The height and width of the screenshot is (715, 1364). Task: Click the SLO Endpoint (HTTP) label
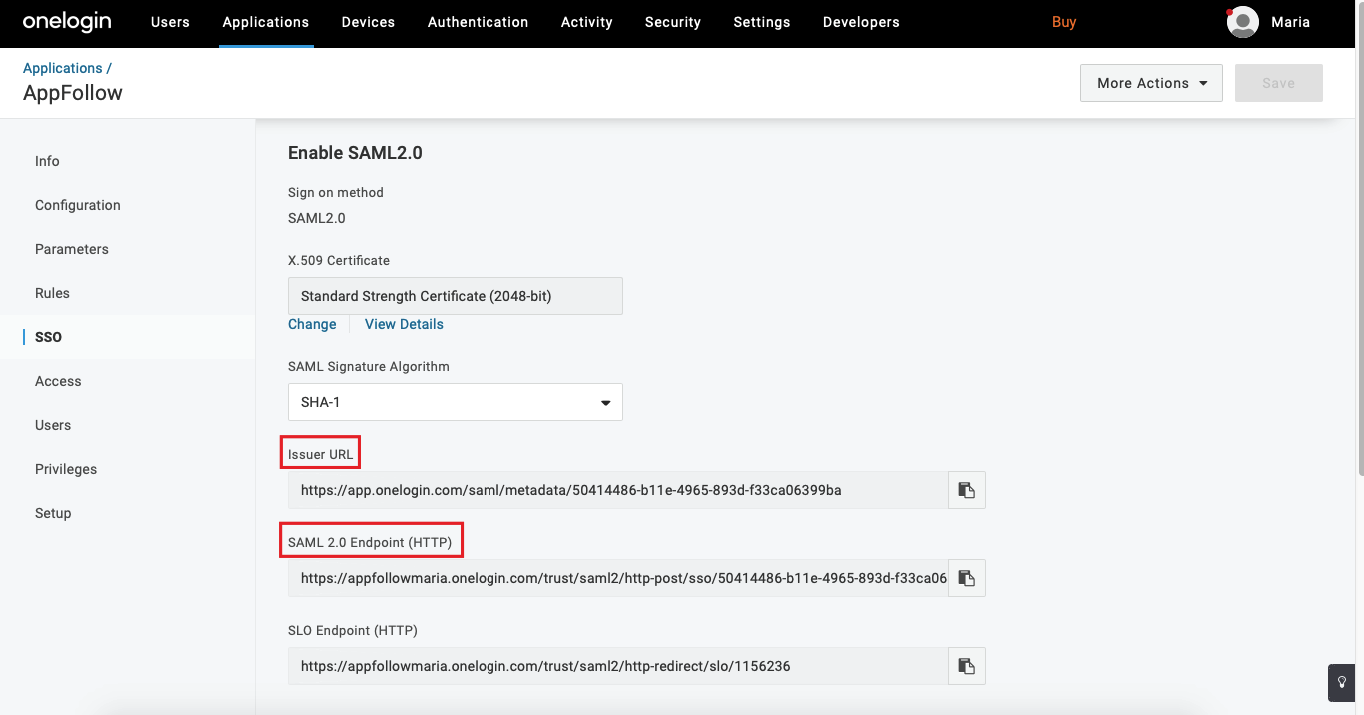coord(353,631)
